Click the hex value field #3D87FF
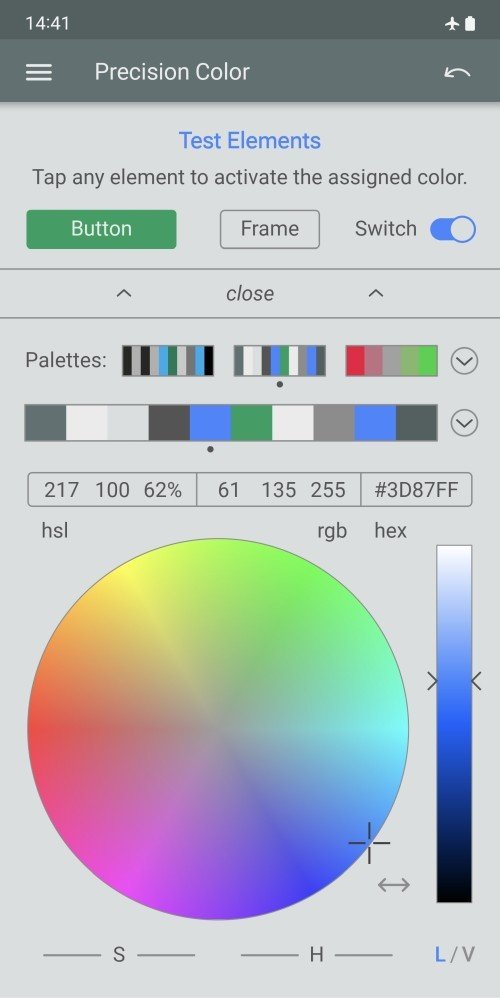 coord(416,489)
